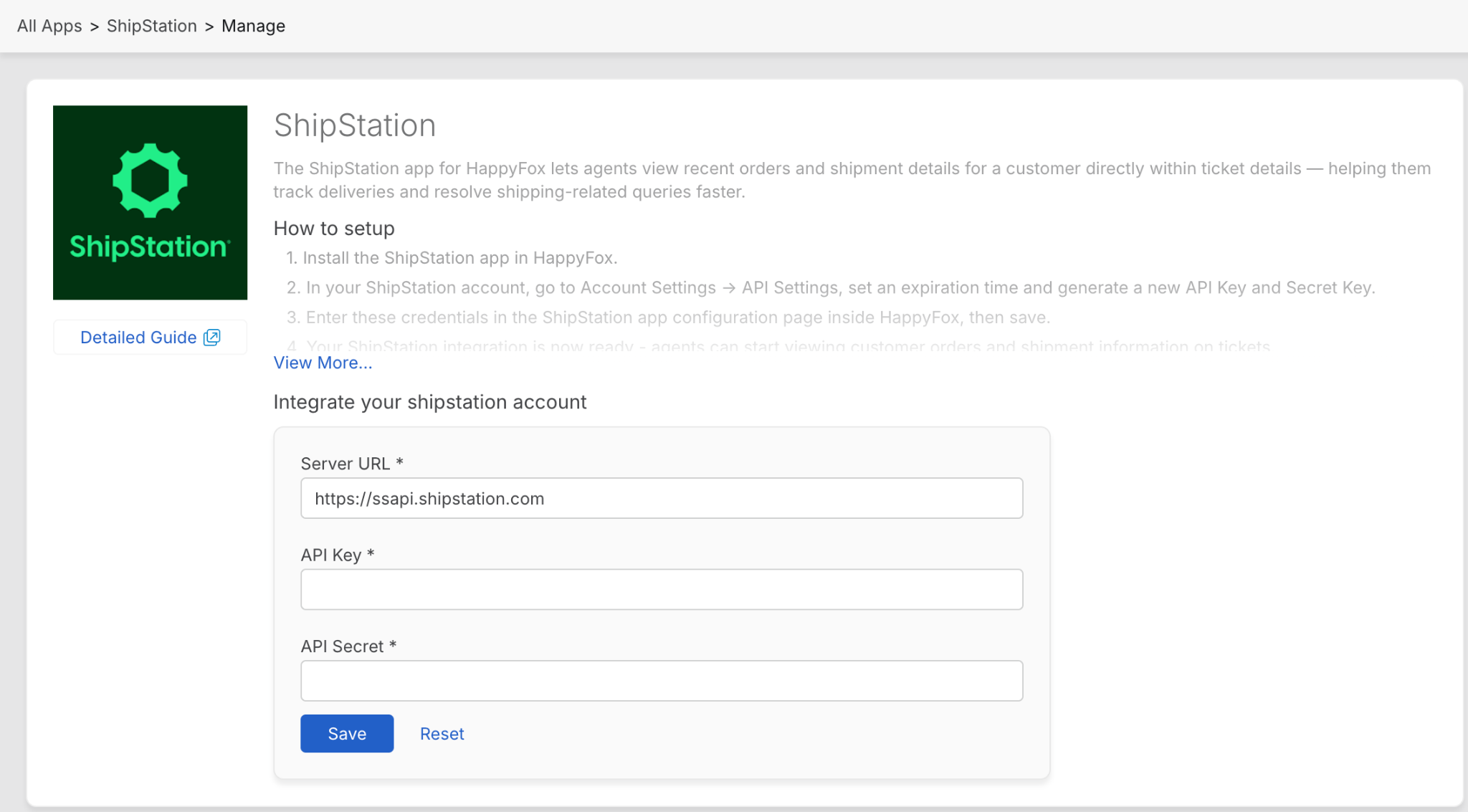Click into the API Key field

[x=661, y=590]
